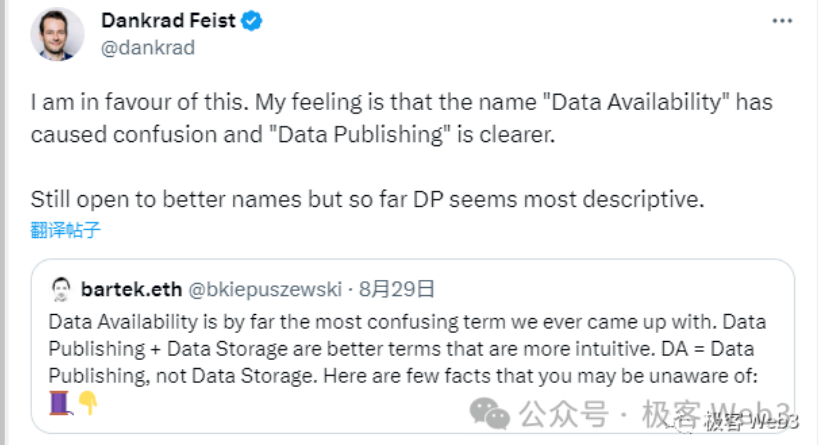Click the 翻译帖子 translate post link

[65, 231]
